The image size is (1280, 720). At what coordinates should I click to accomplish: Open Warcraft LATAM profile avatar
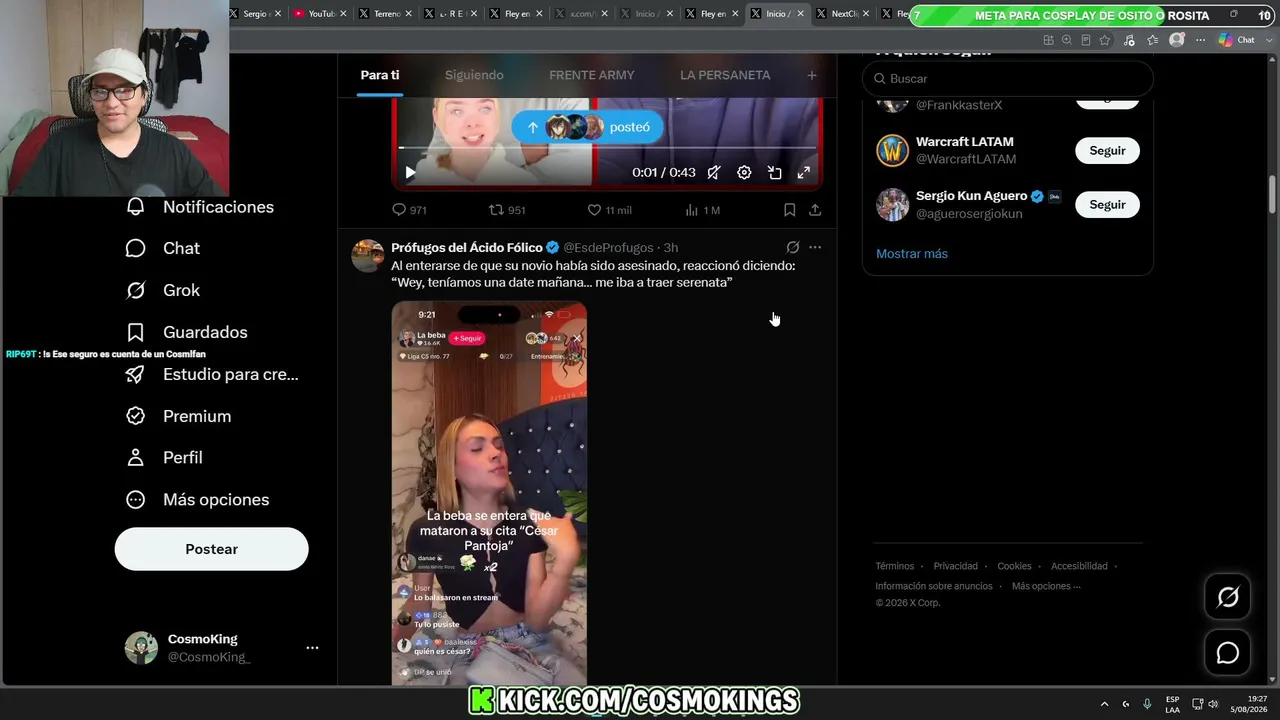pyautogui.click(x=893, y=151)
